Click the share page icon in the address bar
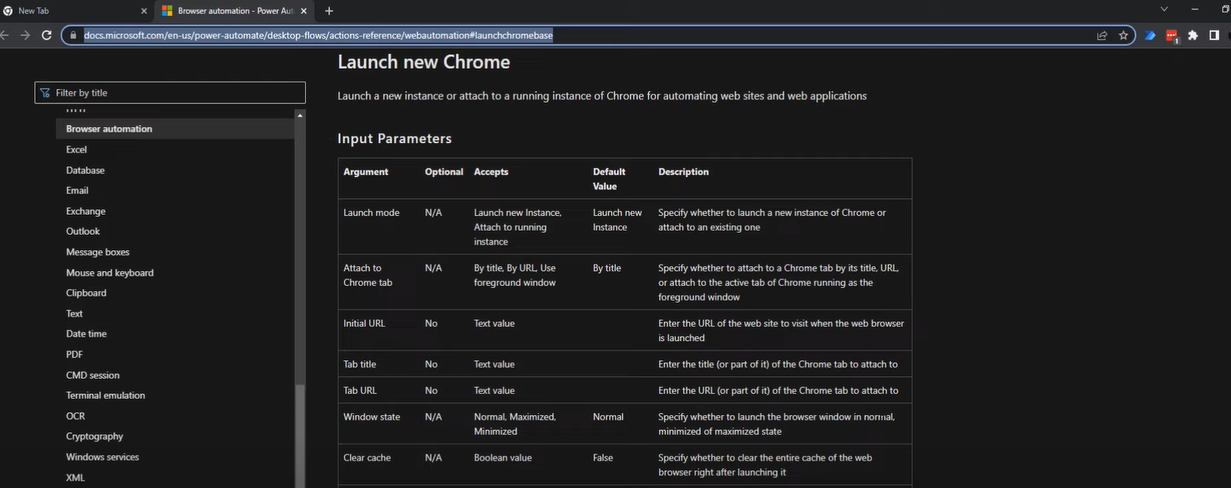This screenshot has height=488, width=1231. tap(1102, 35)
